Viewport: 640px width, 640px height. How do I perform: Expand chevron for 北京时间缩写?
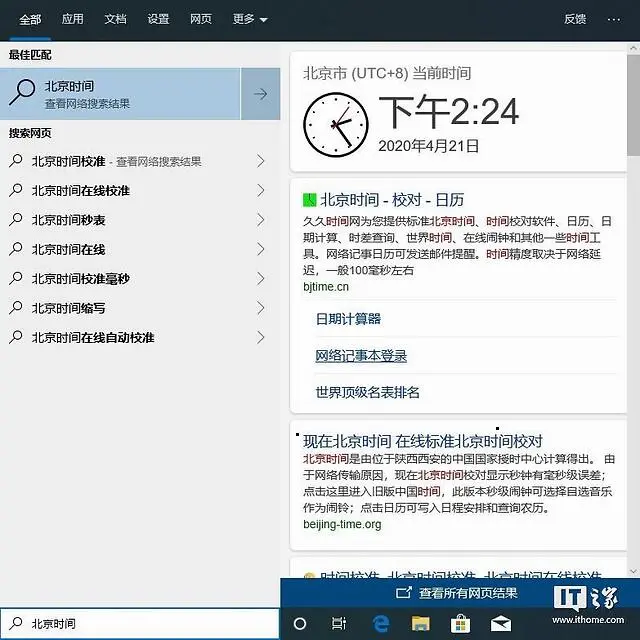click(261, 308)
